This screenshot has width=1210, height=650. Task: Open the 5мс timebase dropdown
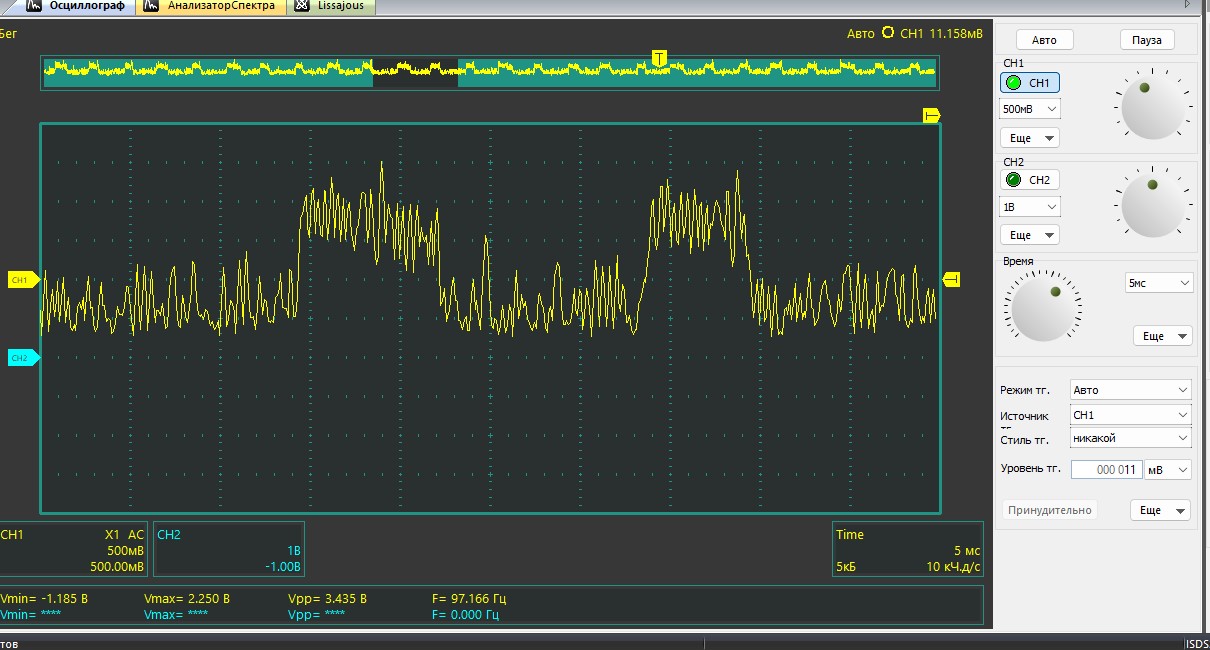(1159, 283)
